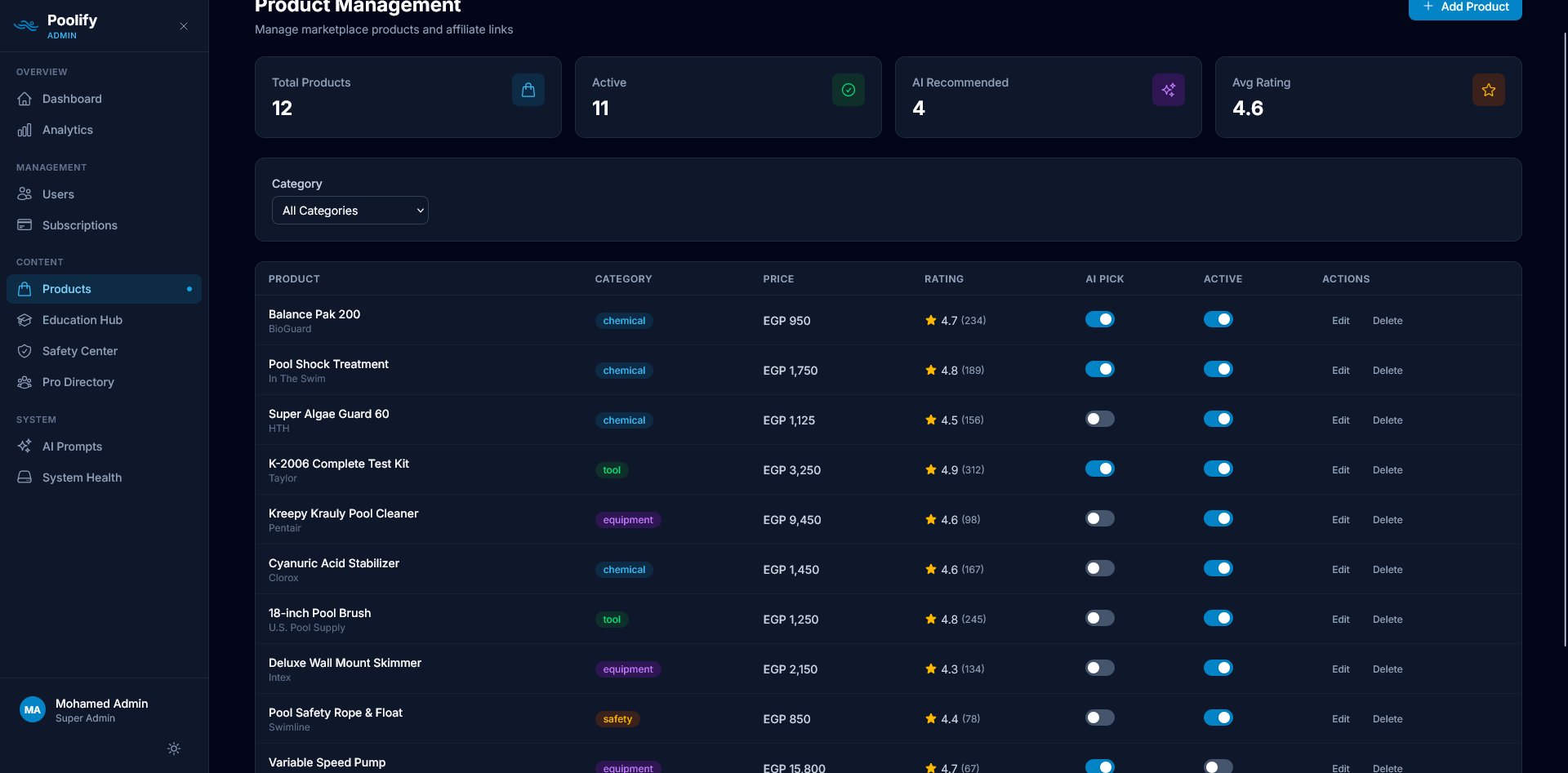This screenshot has width=1568, height=773.
Task: Deactivate the Cyanuric Acid Stabilizer product
Action: (x=1218, y=568)
